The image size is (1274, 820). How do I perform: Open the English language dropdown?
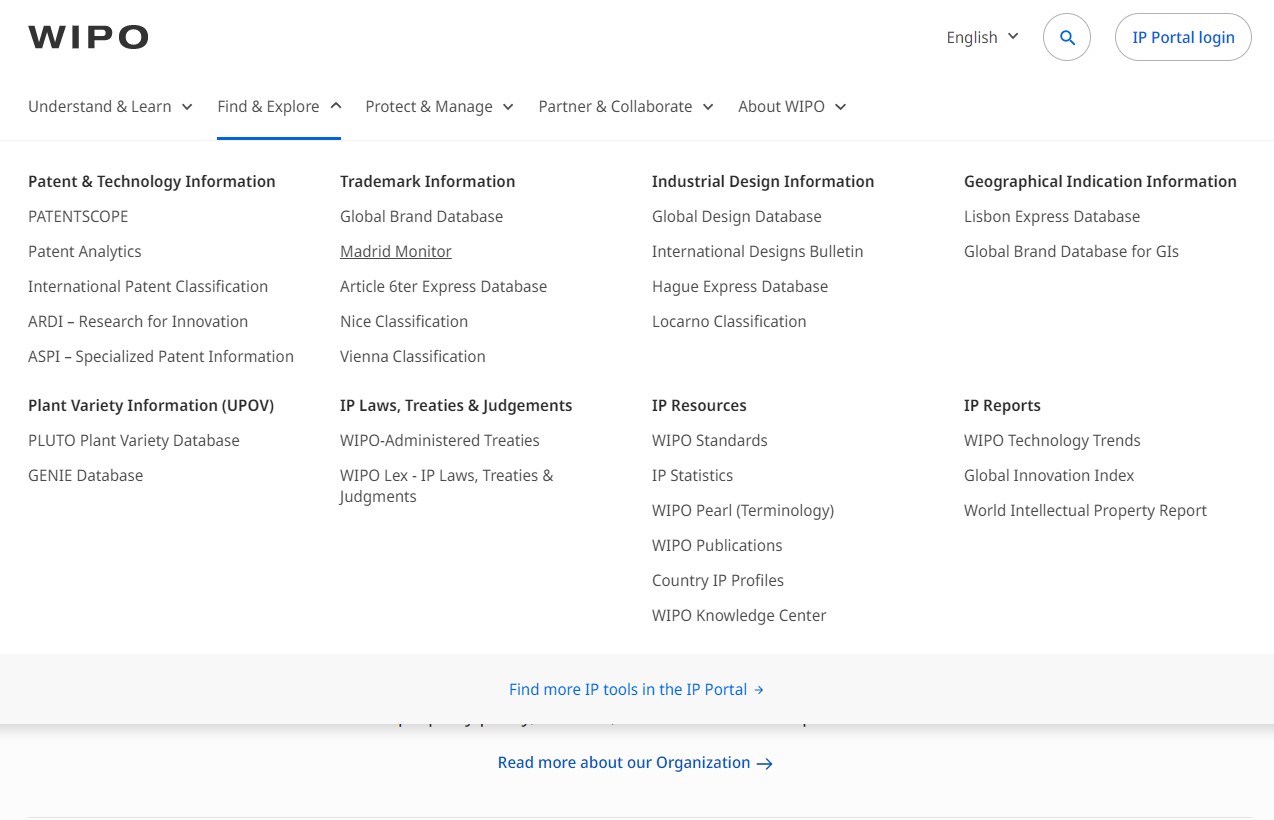pyautogui.click(x=983, y=38)
